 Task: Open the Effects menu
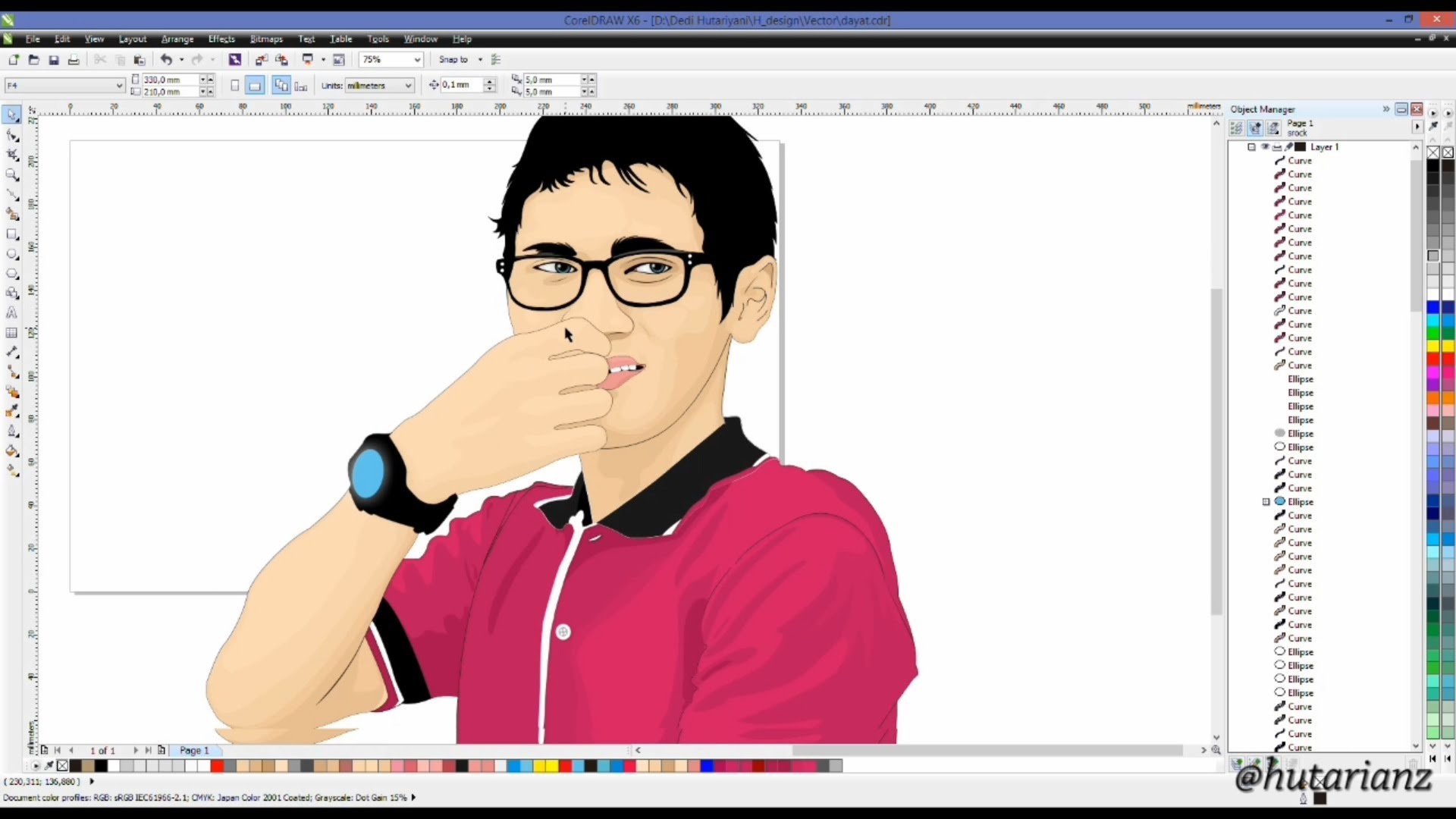pos(220,39)
